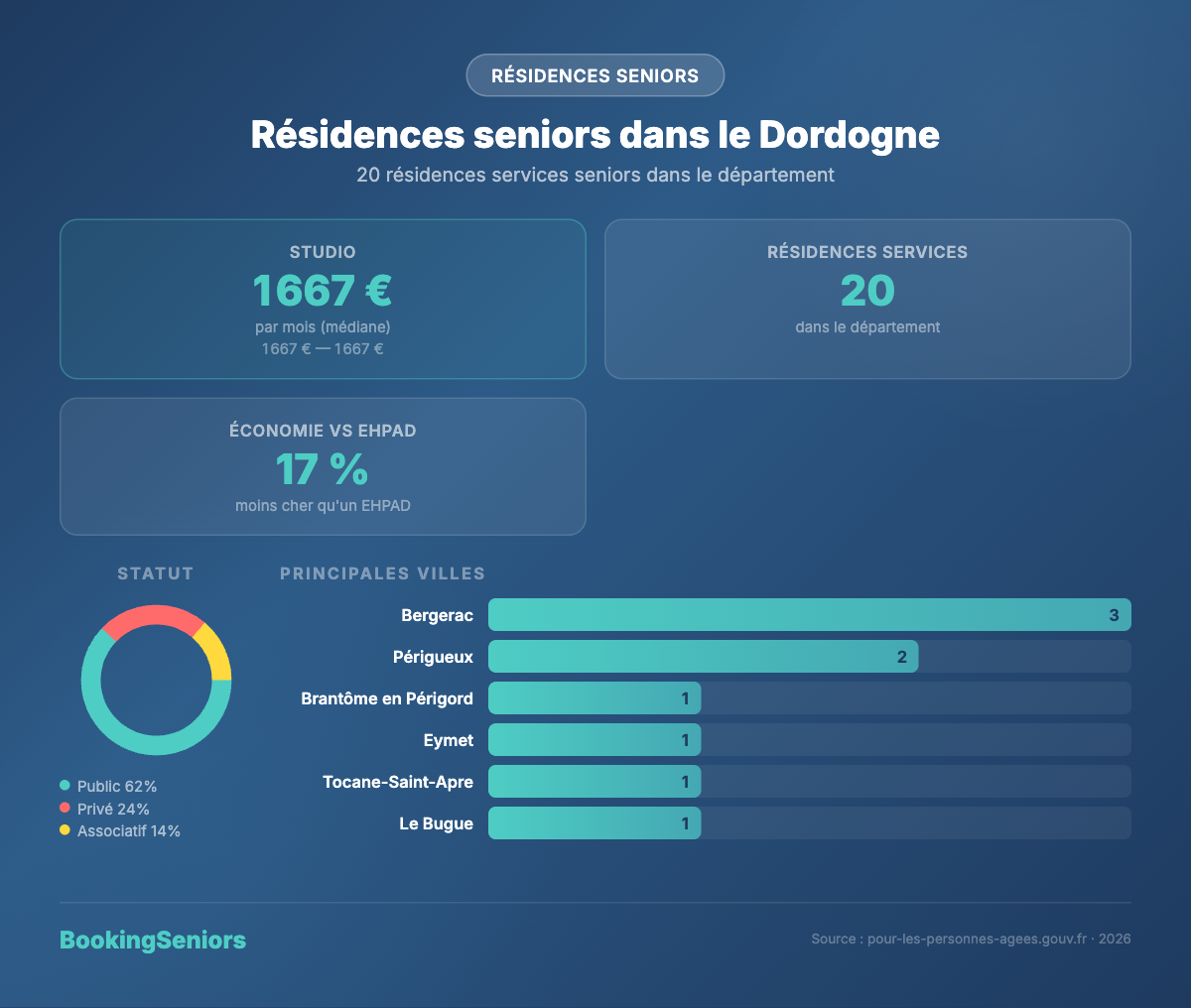Expand the ÉCONOMIE VS EHPAD card
This screenshot has height=1008, width=1191.
pyautogui.click(x=323, y=466)
